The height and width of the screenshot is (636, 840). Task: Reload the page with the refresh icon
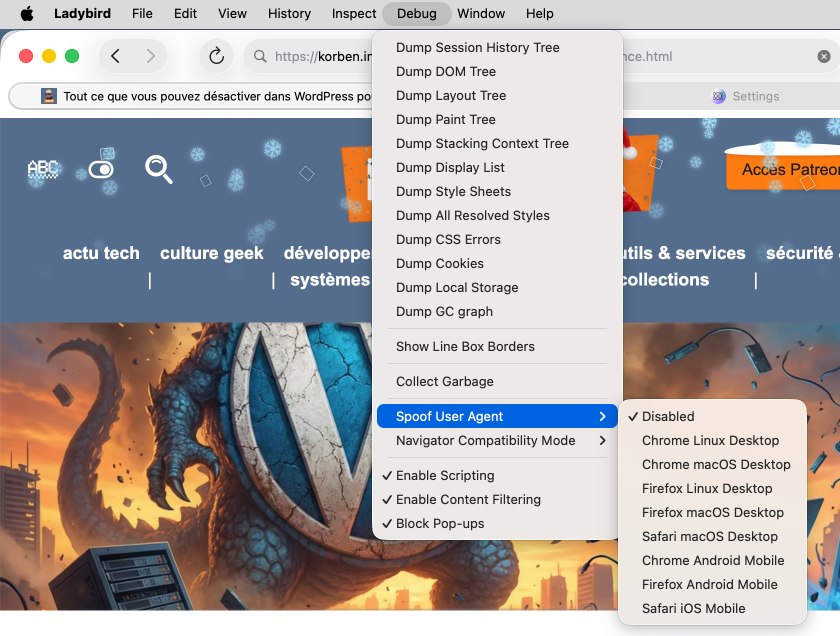[216, 56]
